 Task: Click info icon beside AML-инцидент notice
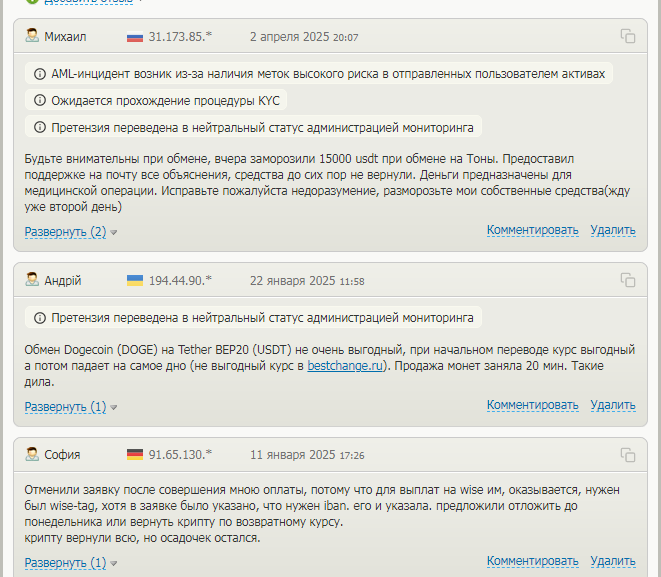[x=40, y=74]
